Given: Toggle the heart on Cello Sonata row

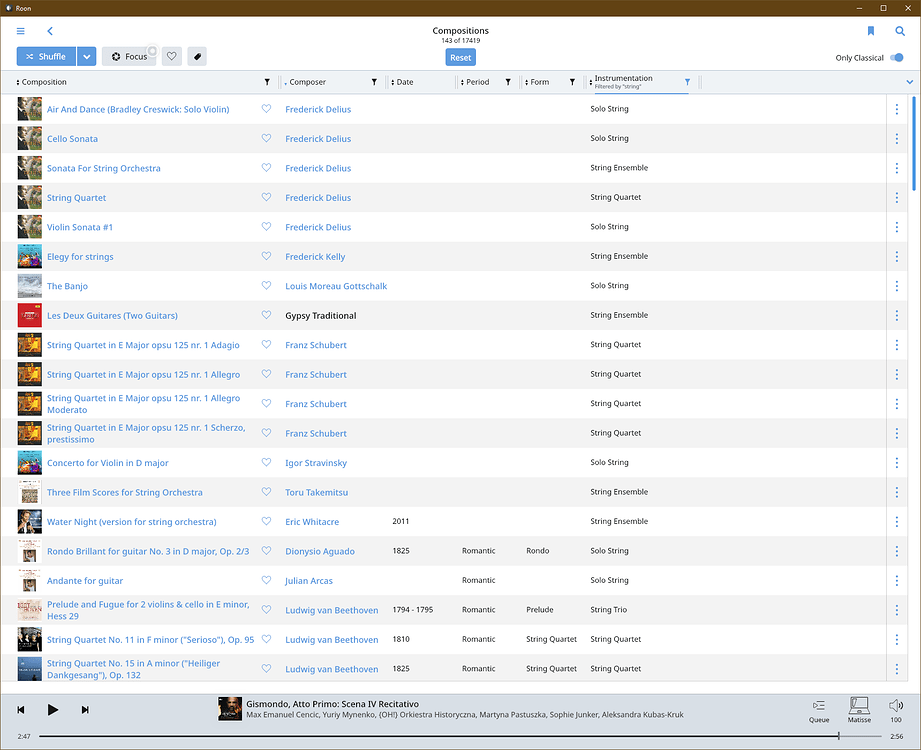Looking at the screenshot, I should coord(266,138).
